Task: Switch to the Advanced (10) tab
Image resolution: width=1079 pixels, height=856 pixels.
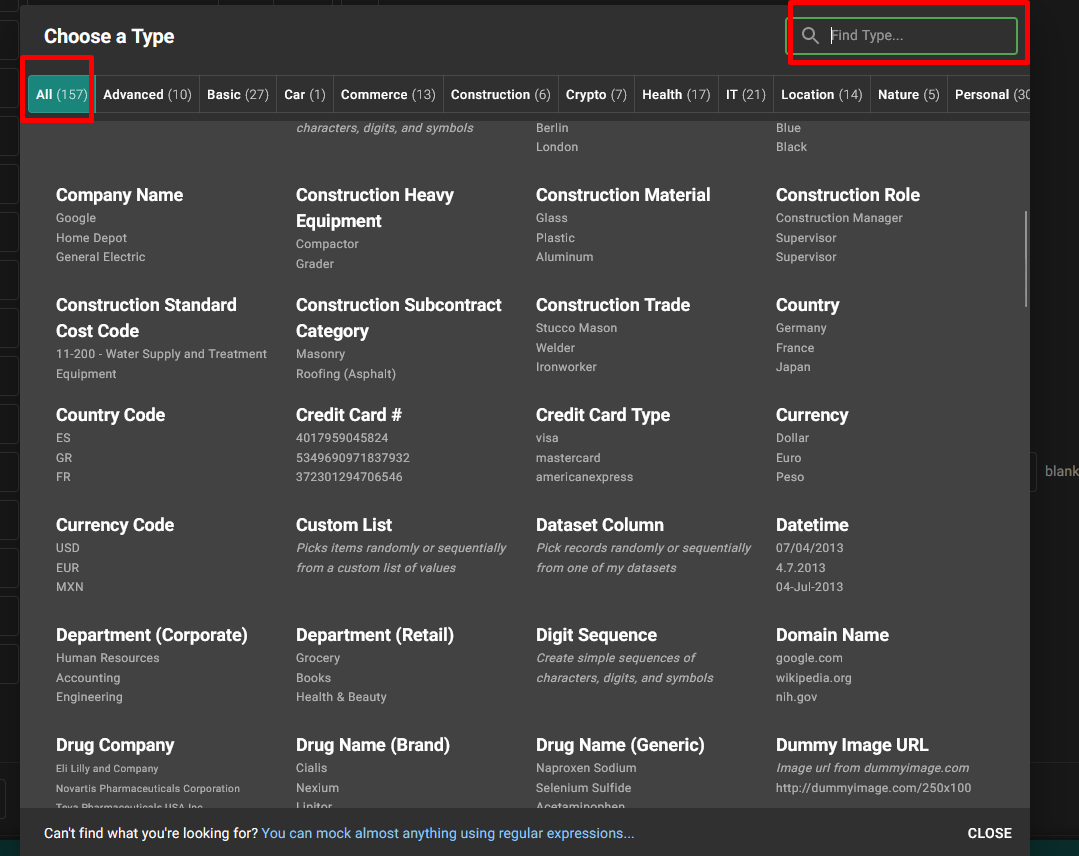Action: 147,94
